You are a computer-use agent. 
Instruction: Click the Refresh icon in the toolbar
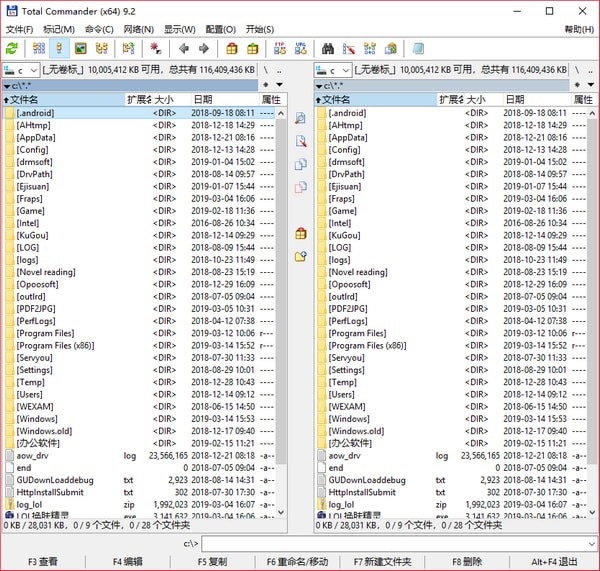point(12,48)
